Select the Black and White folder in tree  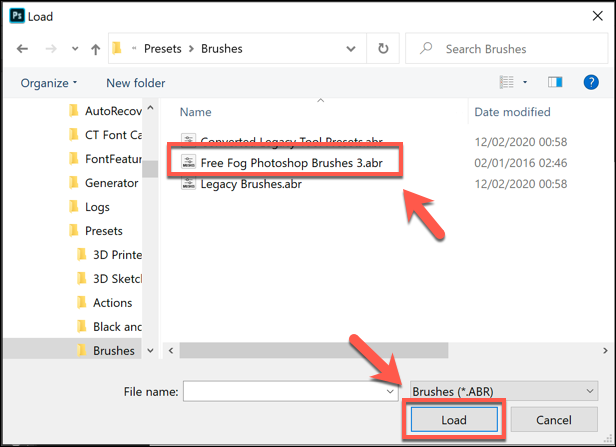coord(109,327)
